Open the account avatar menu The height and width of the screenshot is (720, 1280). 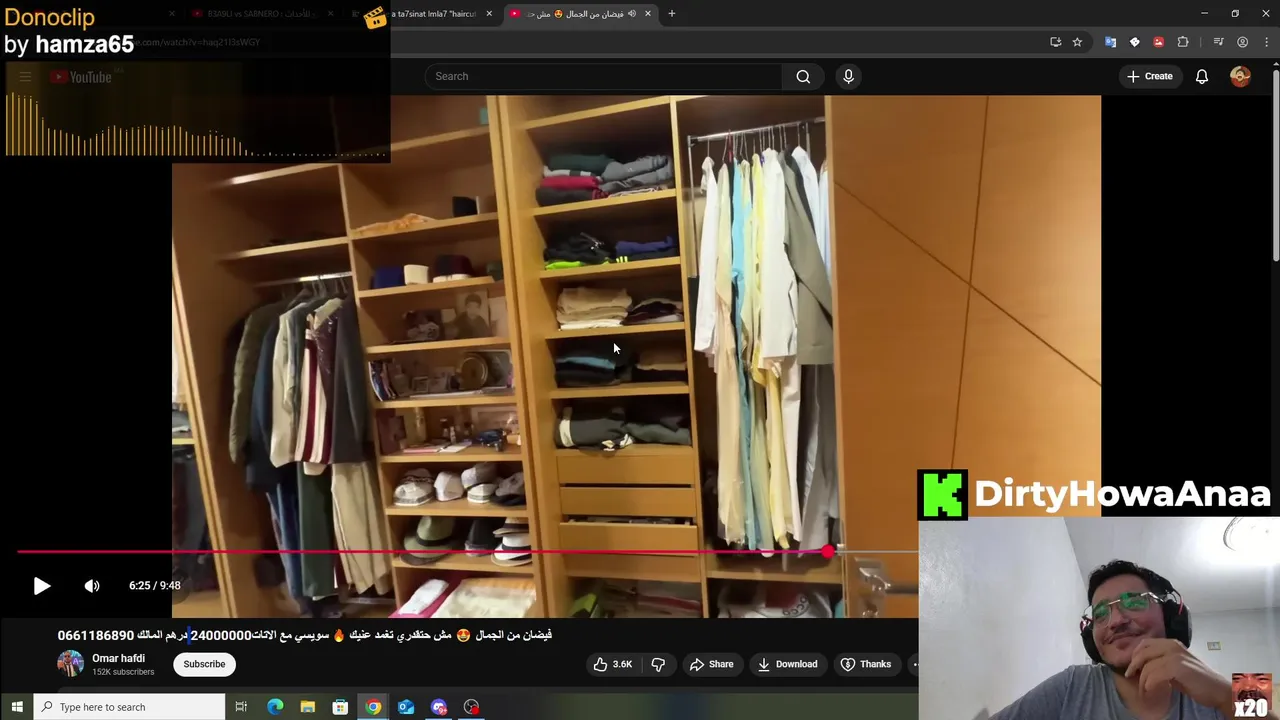(x=1240, y=76)
